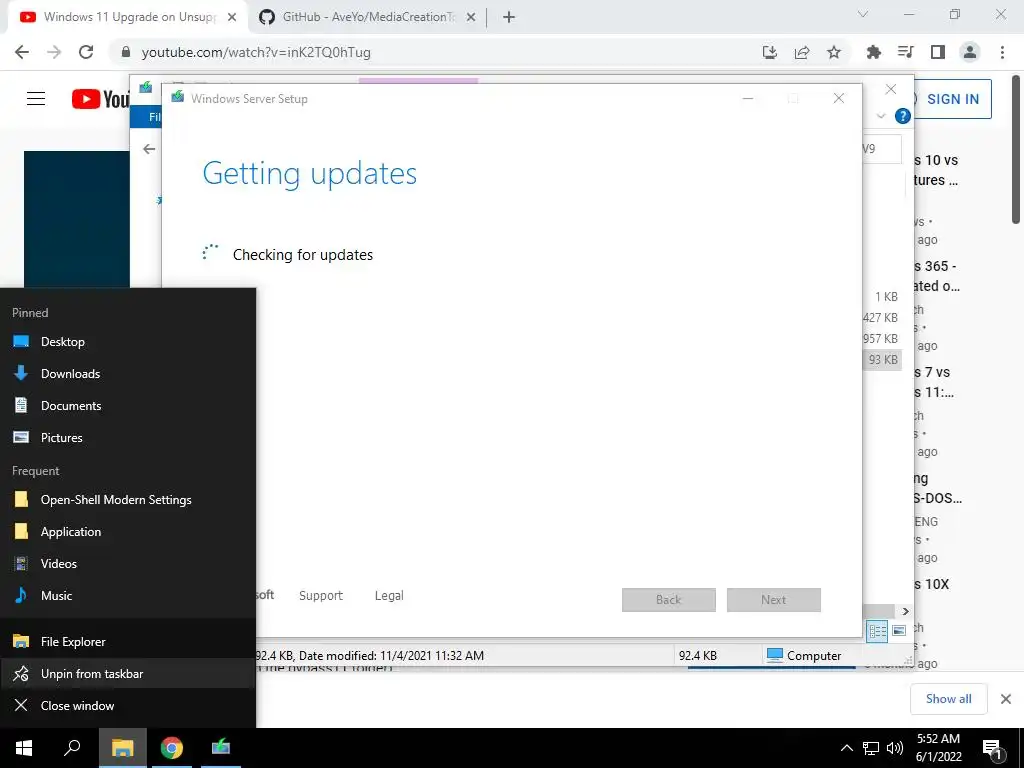Click File Explorer taskbar icon

(x=123, y=748)
